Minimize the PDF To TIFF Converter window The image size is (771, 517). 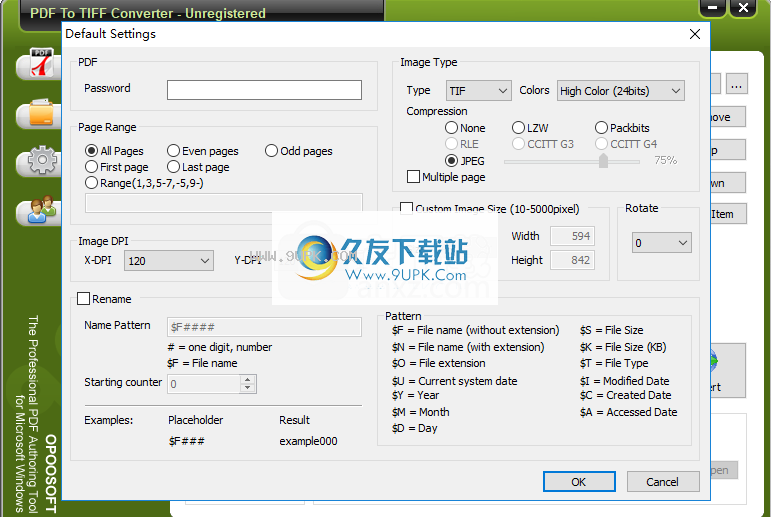(712, 8)
